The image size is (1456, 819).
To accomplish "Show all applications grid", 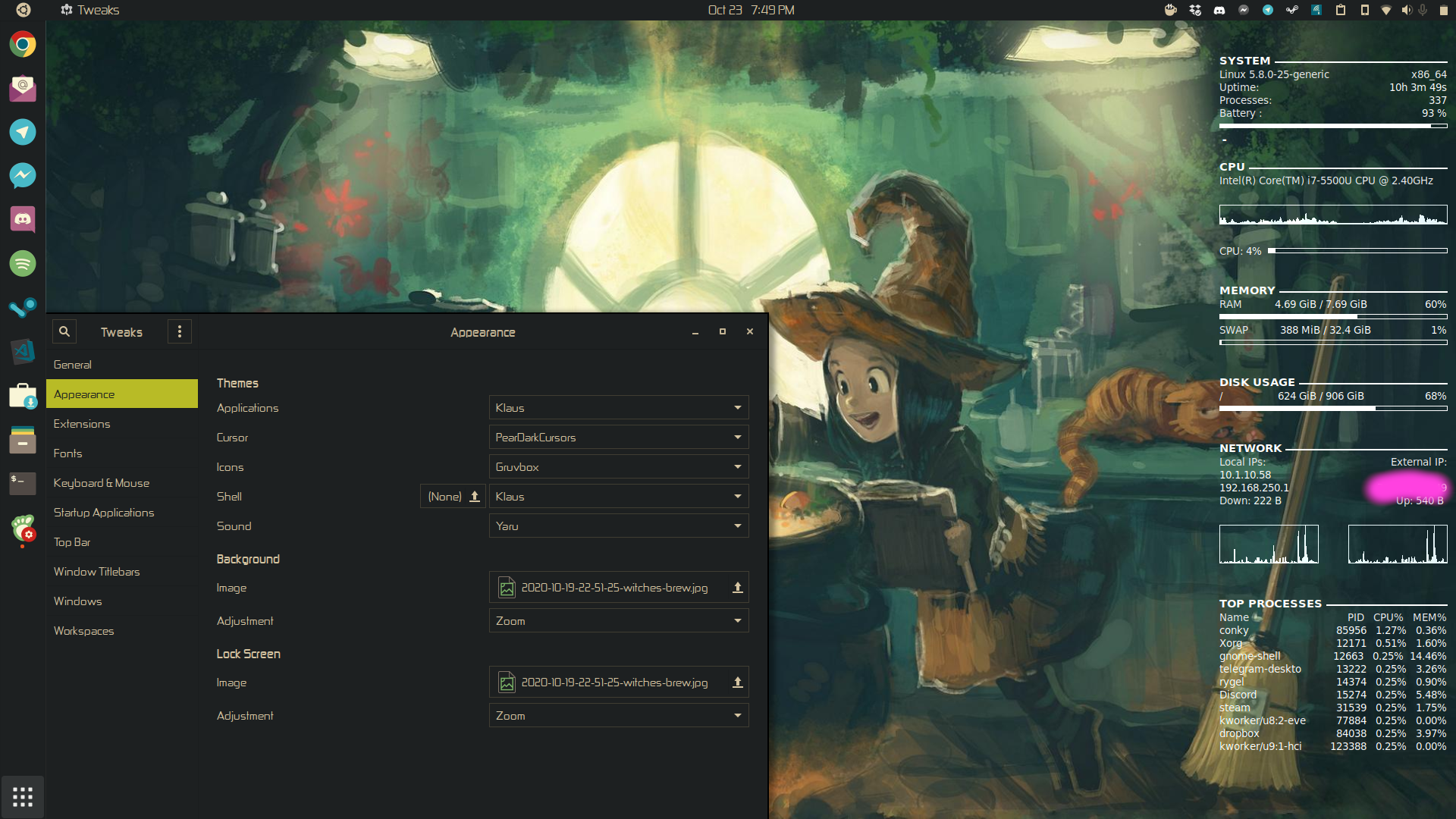I will [x=23, y=797].
